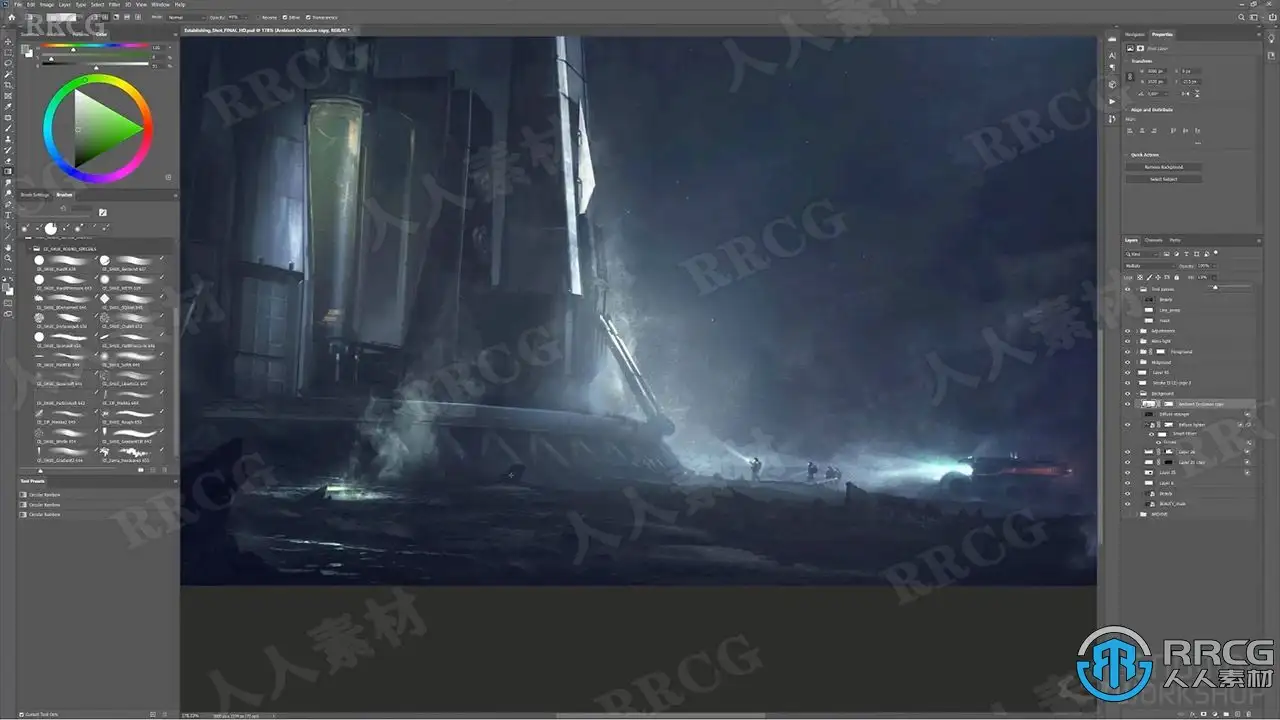Image resolution: width=1280 pixels, height=720 pixels.
Task: Click the layer Opacity input field
Action: point(1204,266)
